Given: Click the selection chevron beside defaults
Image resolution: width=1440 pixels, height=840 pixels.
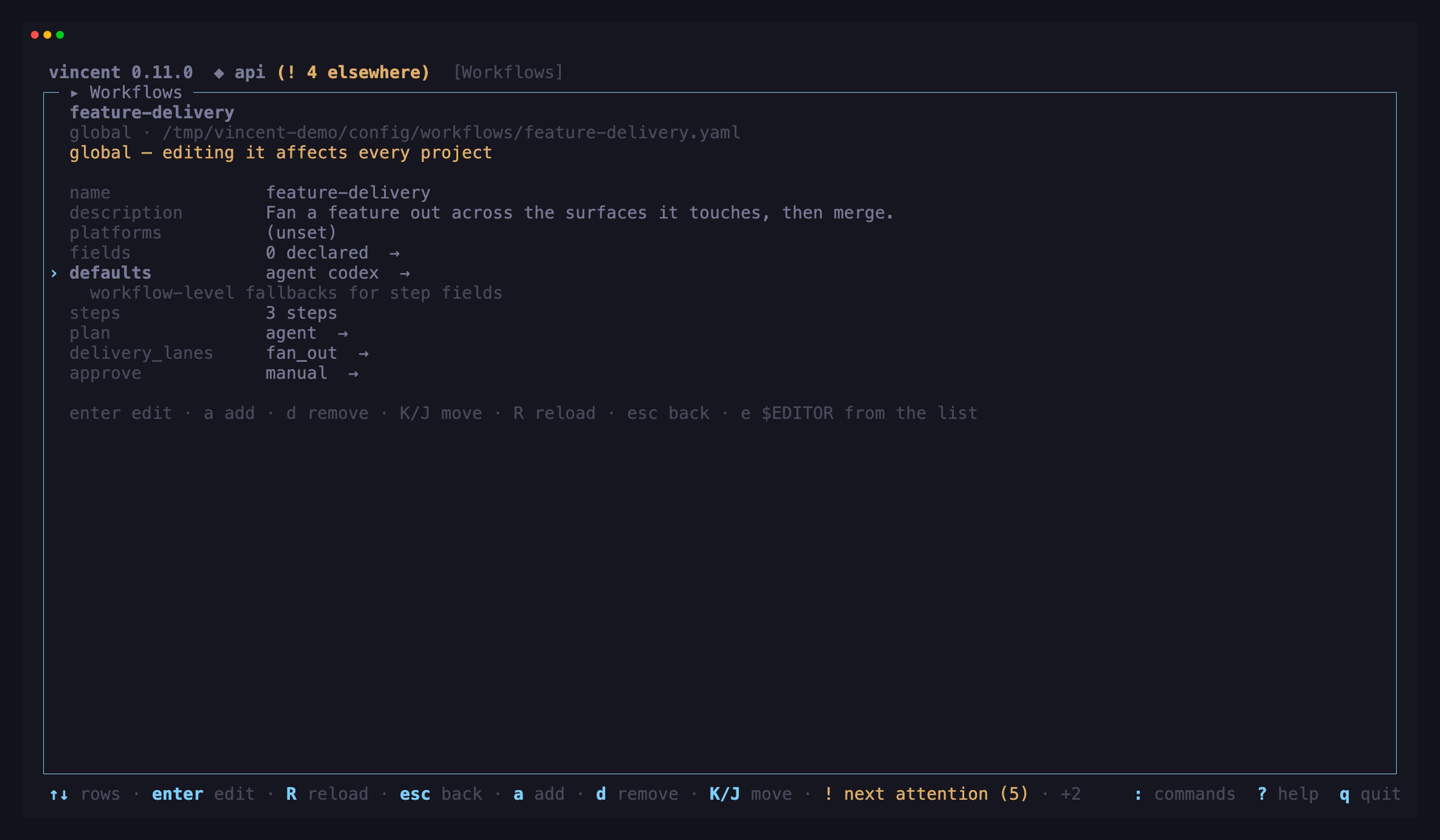Looking at the screenshot, I should (x=54, y=274).
